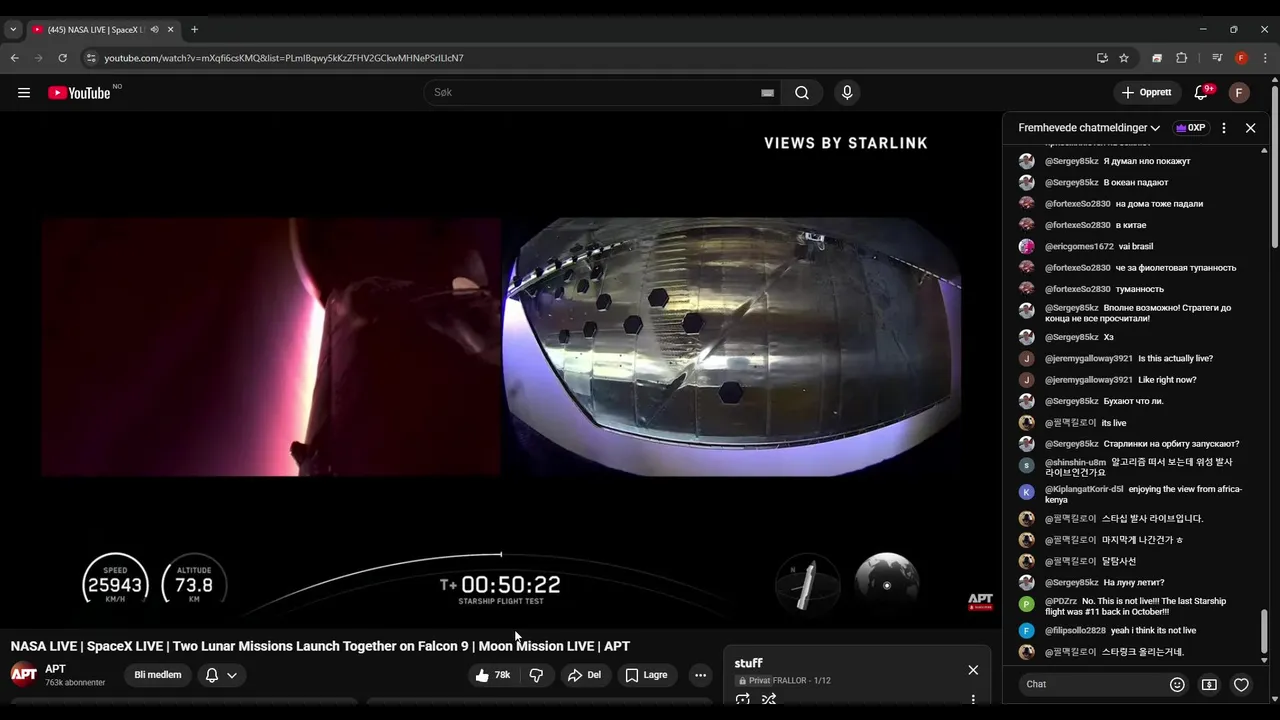
Task: Open the emoji picker in chat
Action: tap(1177, 684)
